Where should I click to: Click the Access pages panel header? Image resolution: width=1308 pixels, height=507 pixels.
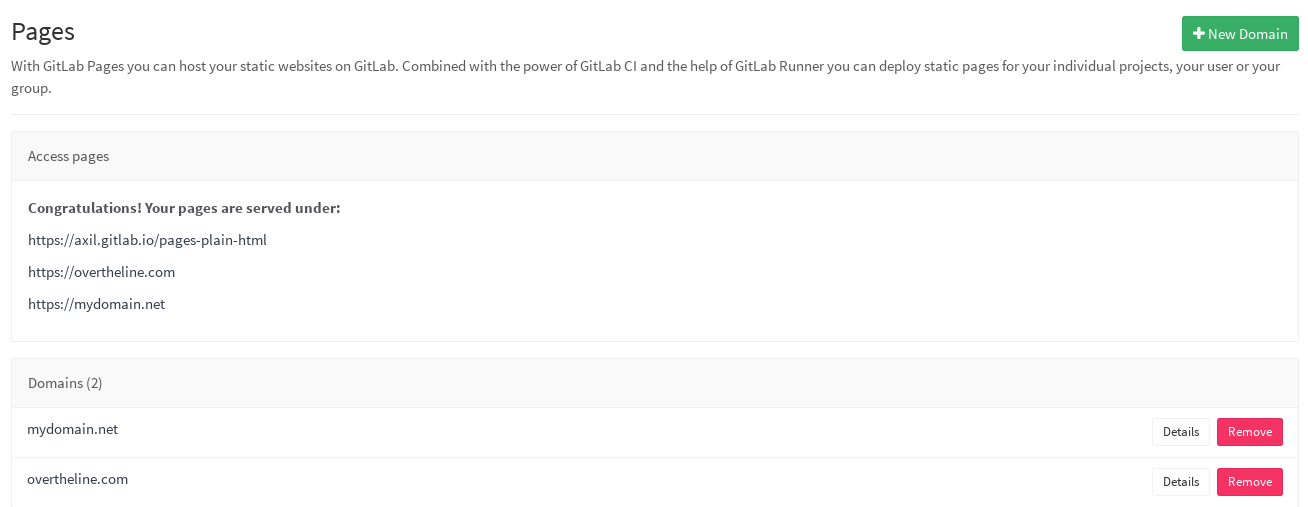(x=68, y=156)
